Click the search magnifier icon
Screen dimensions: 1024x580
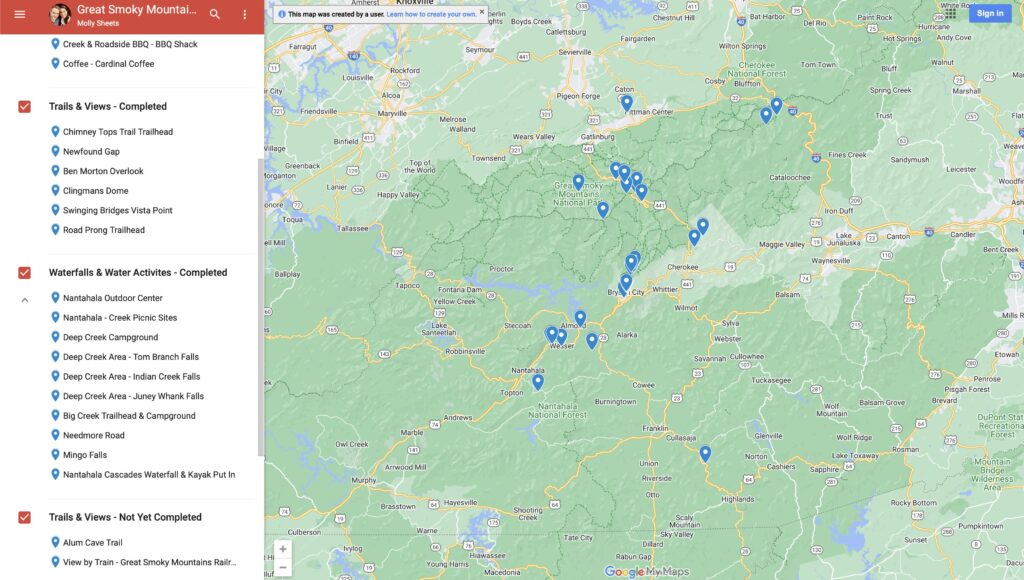[x=215, y=14]
